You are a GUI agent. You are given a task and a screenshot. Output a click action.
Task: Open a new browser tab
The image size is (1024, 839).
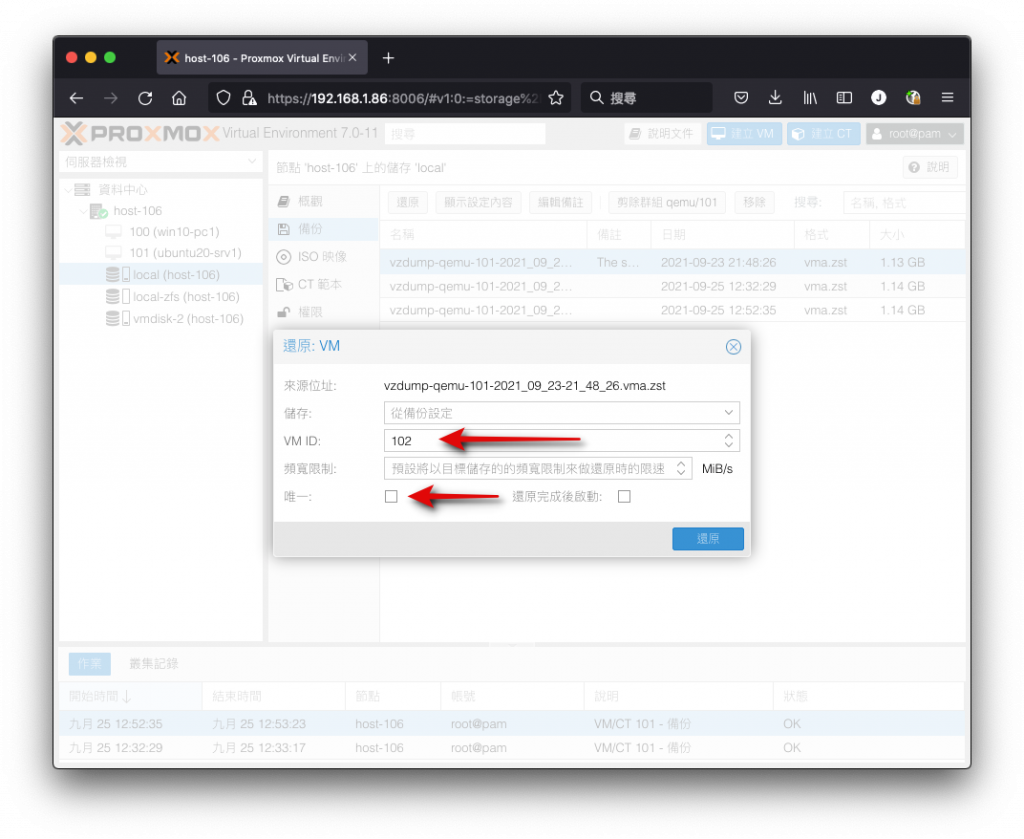388,58
